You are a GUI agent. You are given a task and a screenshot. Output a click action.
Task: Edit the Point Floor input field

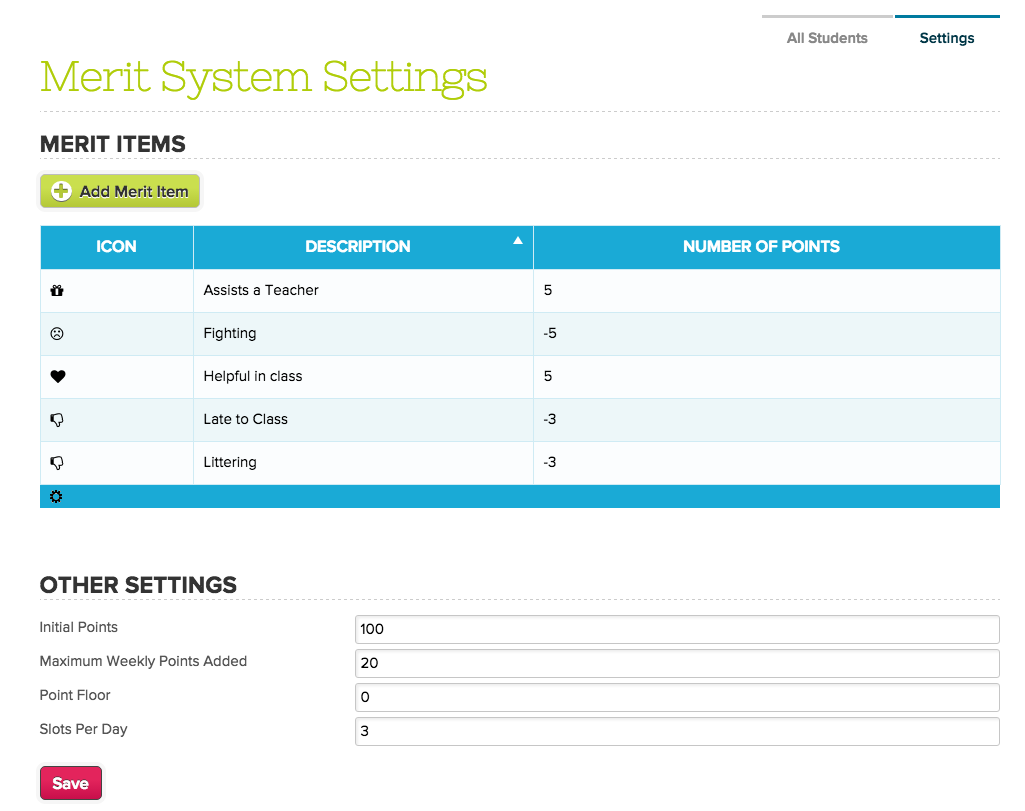(677, 697)
